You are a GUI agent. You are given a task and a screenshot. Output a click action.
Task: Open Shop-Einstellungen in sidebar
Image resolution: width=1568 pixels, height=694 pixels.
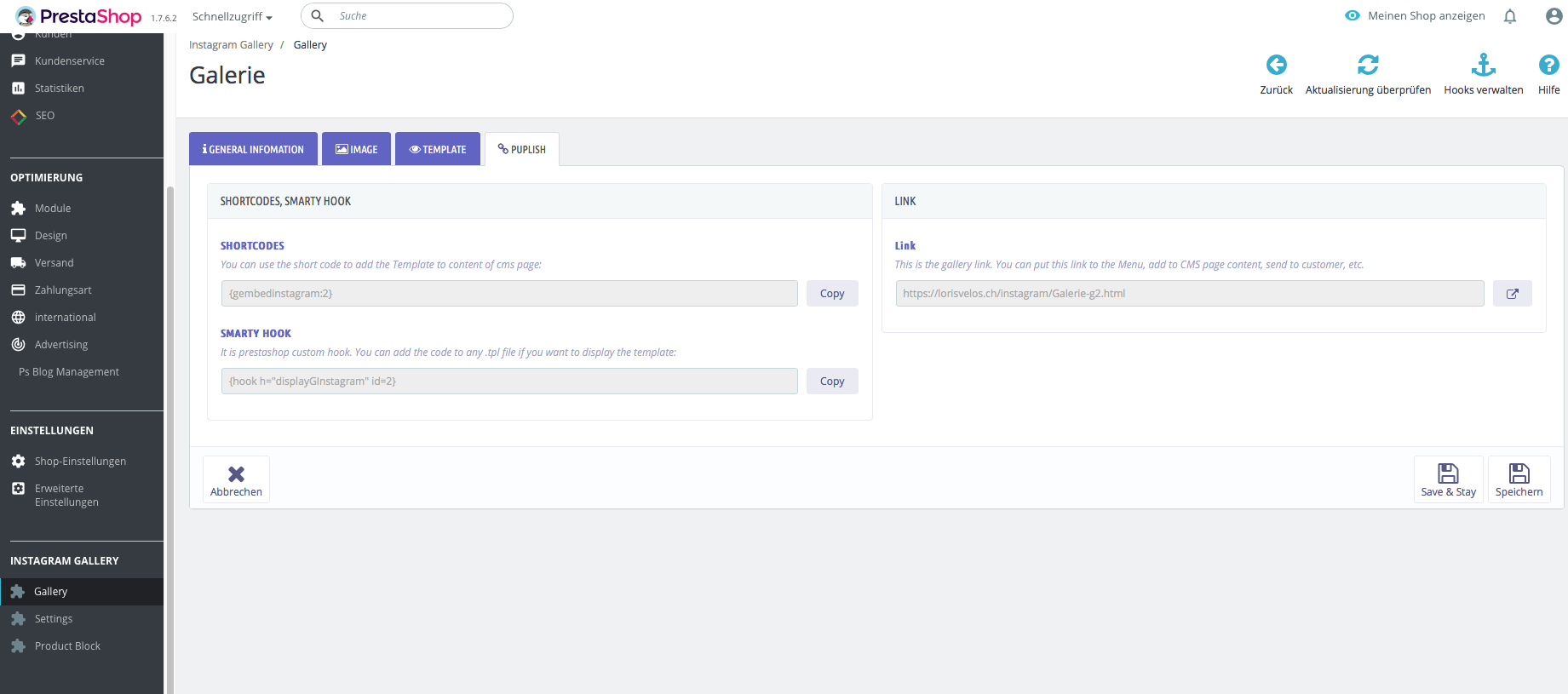coord(82,462)
